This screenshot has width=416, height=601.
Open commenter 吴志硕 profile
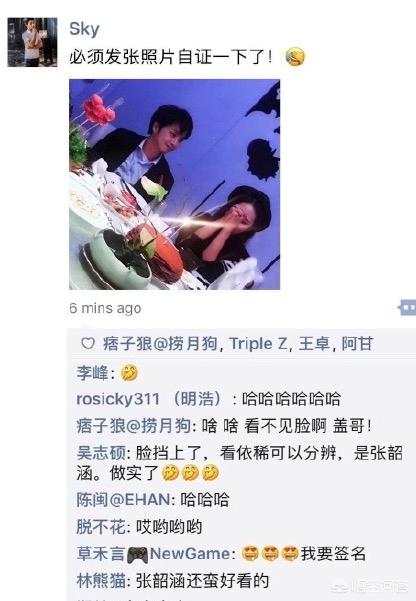100,453
